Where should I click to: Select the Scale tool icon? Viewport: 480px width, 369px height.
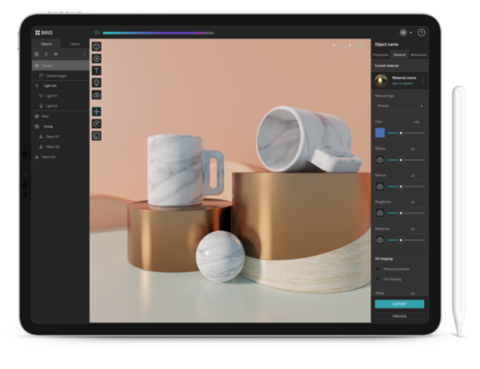(x=97, y=136)
